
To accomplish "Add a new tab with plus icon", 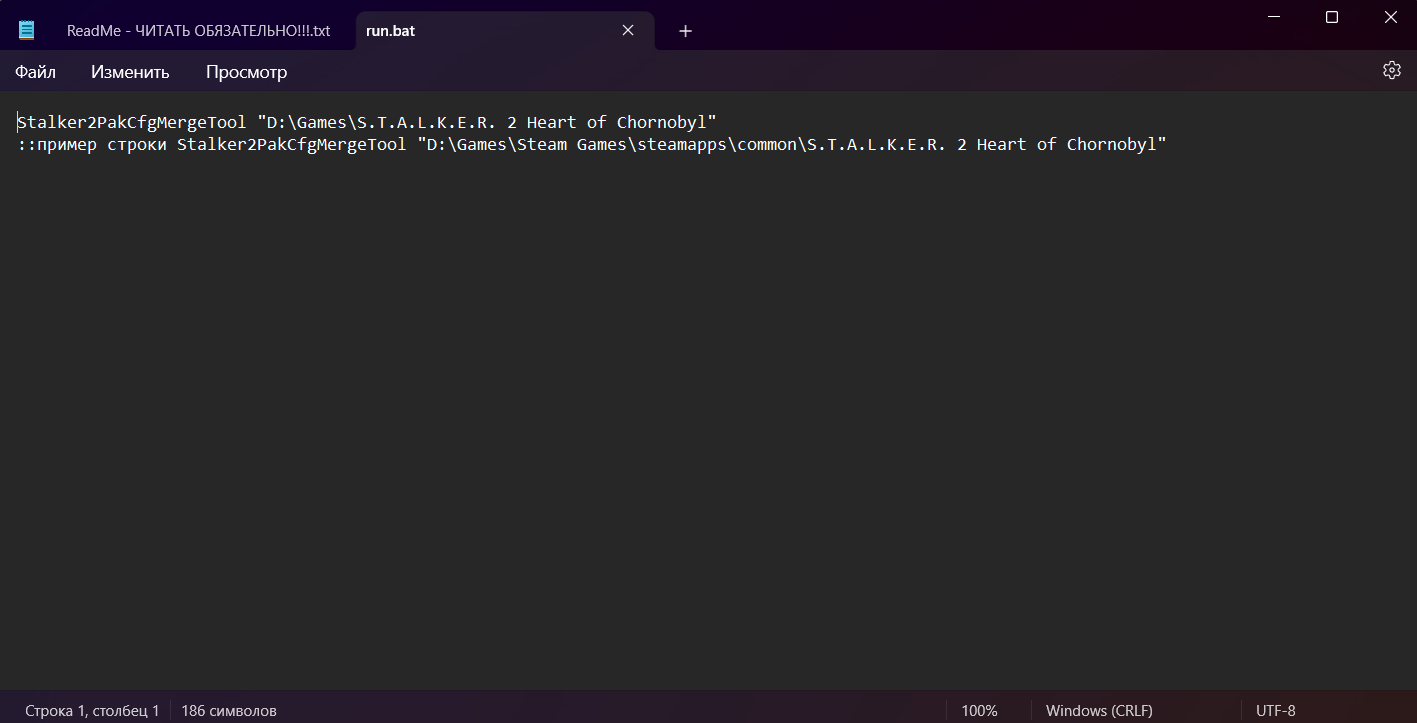I will coord(685,31).
